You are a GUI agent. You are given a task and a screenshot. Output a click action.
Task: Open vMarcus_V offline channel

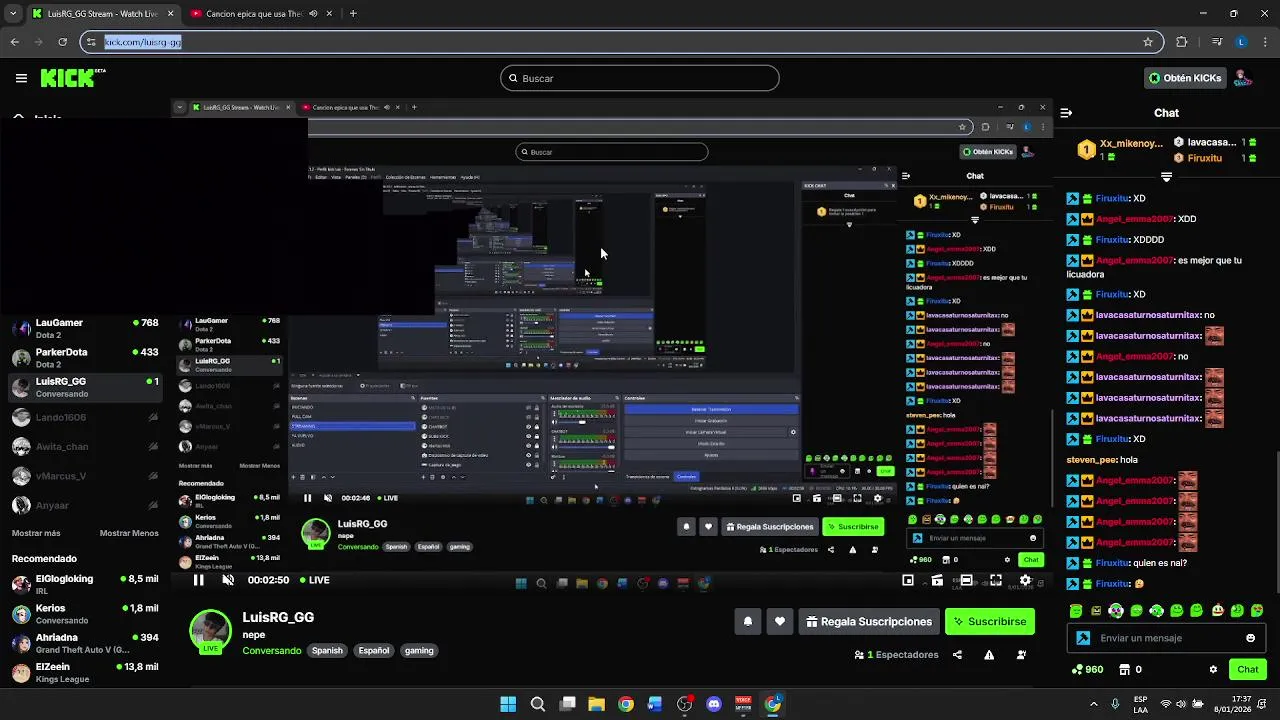point(85,476)
